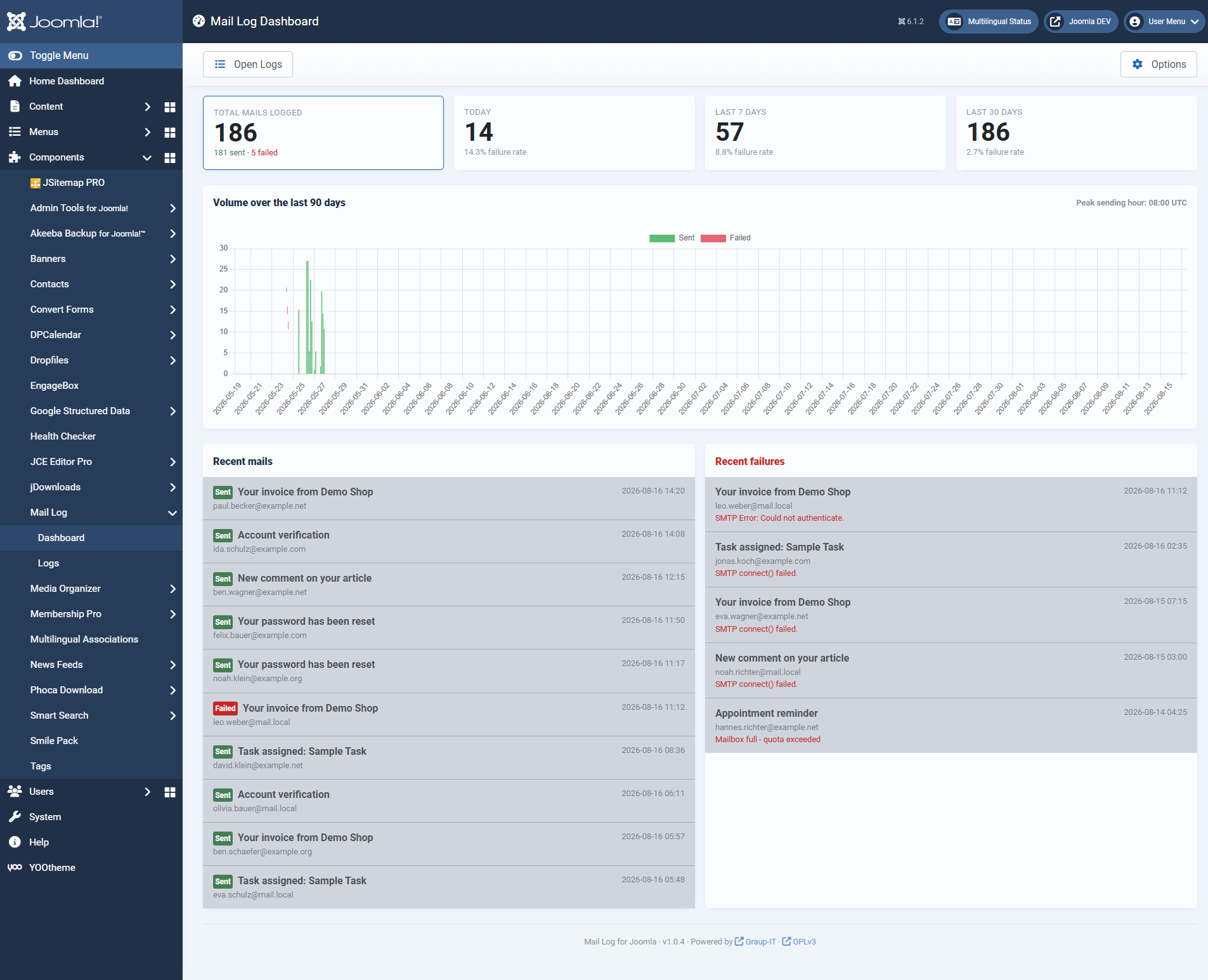
Task: Open the GPLv3 license link
Action: click(x=799, y=941)
